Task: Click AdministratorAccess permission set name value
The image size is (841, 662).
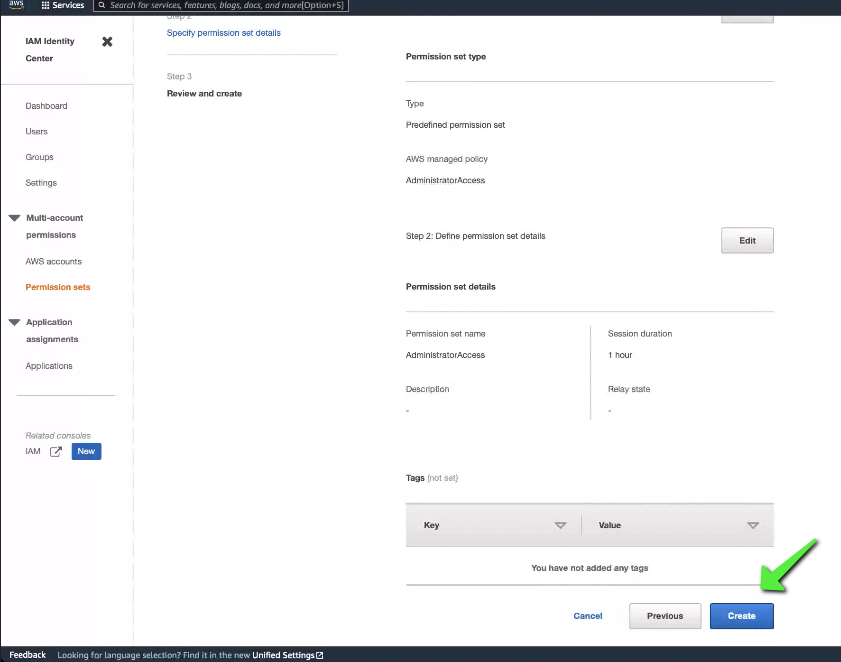Action: pyautogui.click(x=445, y=355)
